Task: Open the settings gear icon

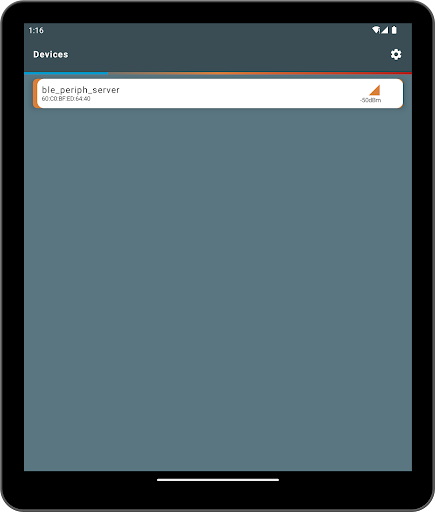Action: tap(396, 54)
